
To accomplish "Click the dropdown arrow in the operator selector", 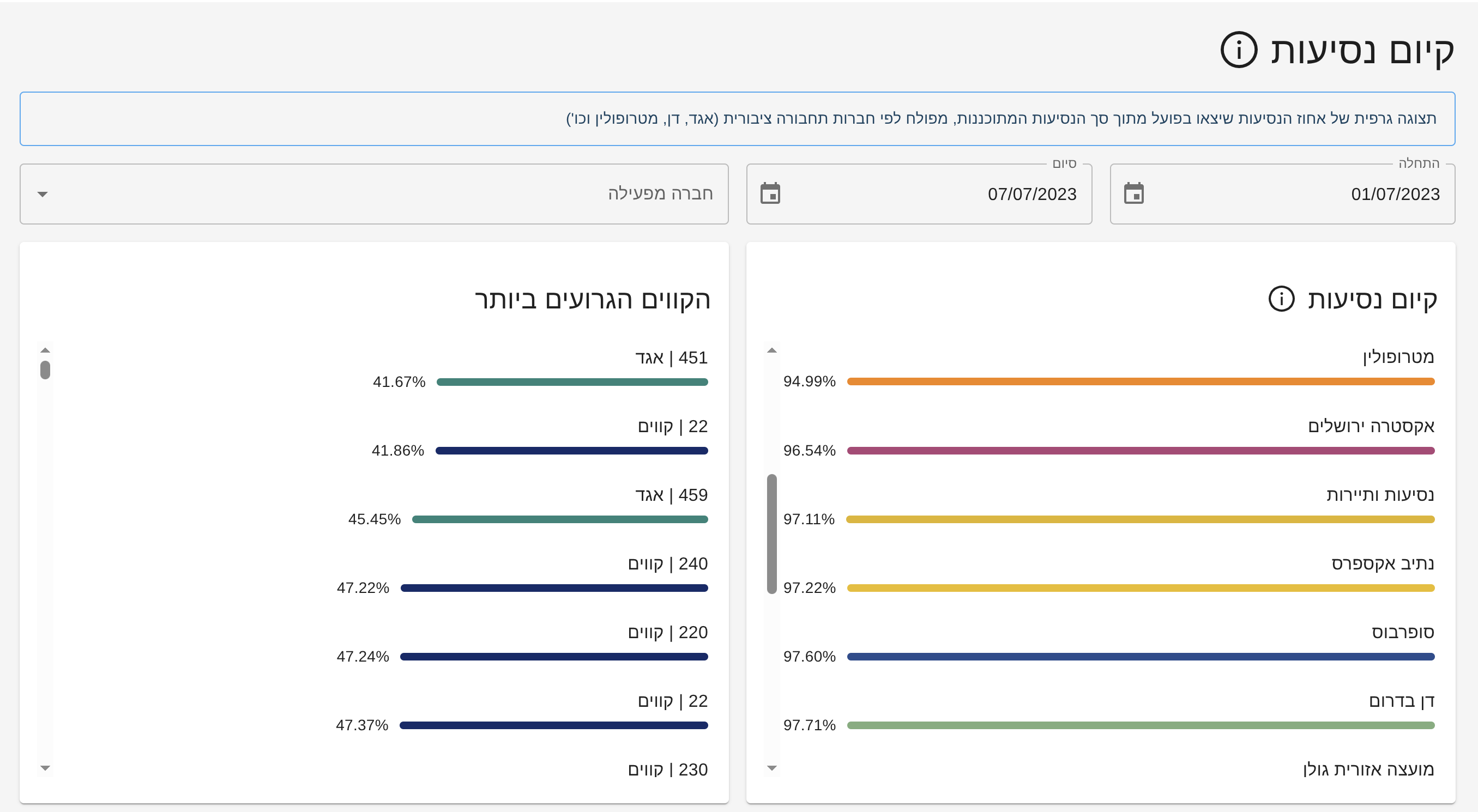I will (x=43, y=194).
